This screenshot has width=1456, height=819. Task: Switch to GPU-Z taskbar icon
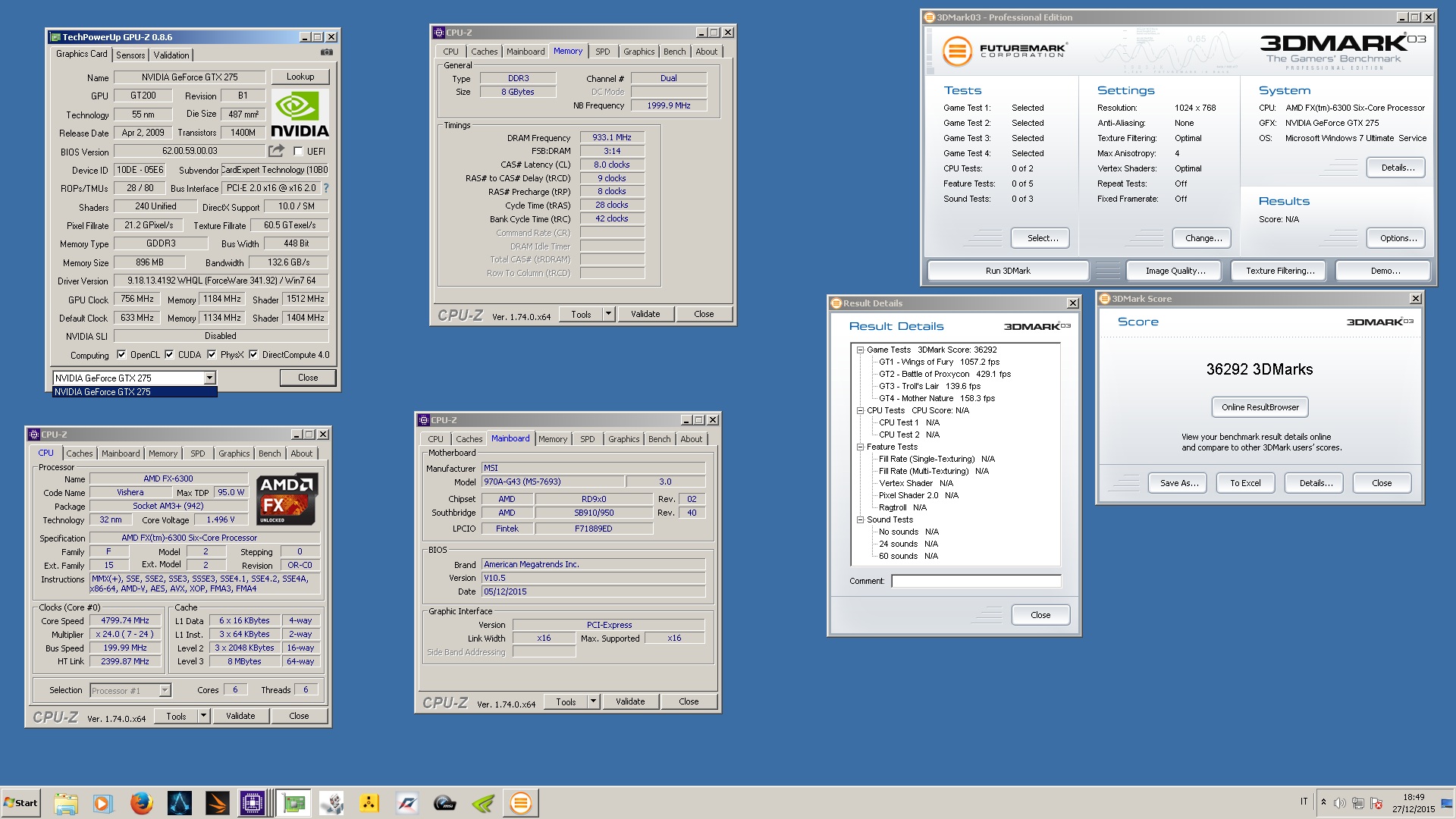click(x=293, y=803)
